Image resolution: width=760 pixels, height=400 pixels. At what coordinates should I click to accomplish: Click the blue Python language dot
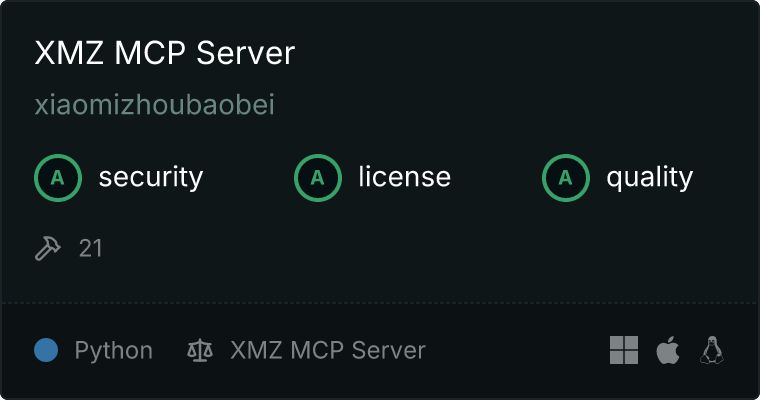(x=46, y=350)
